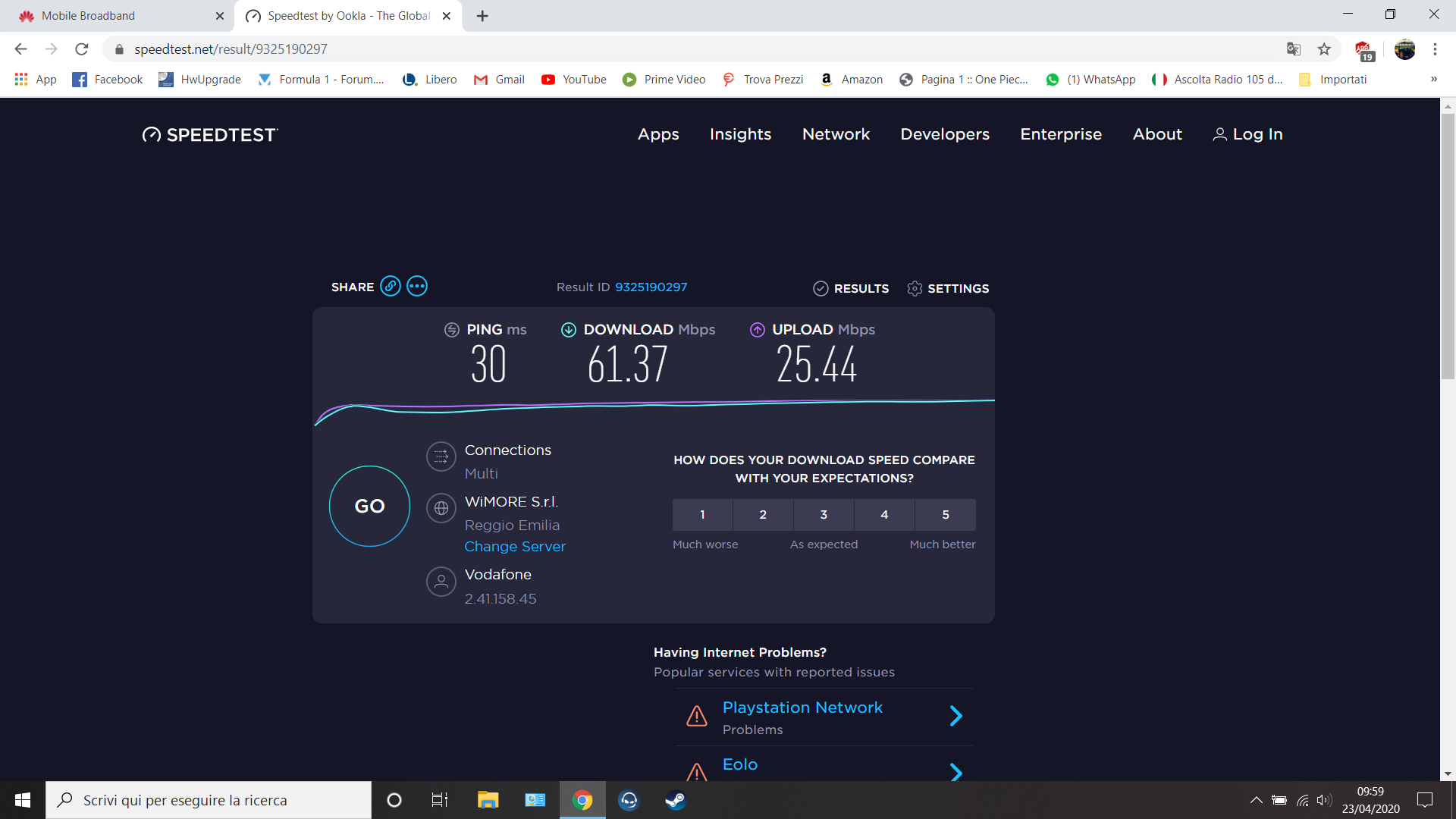This screenshot has height=819, width=1456.
Task: Click the Download arrow icon
Action: click(x=569, y=330)
